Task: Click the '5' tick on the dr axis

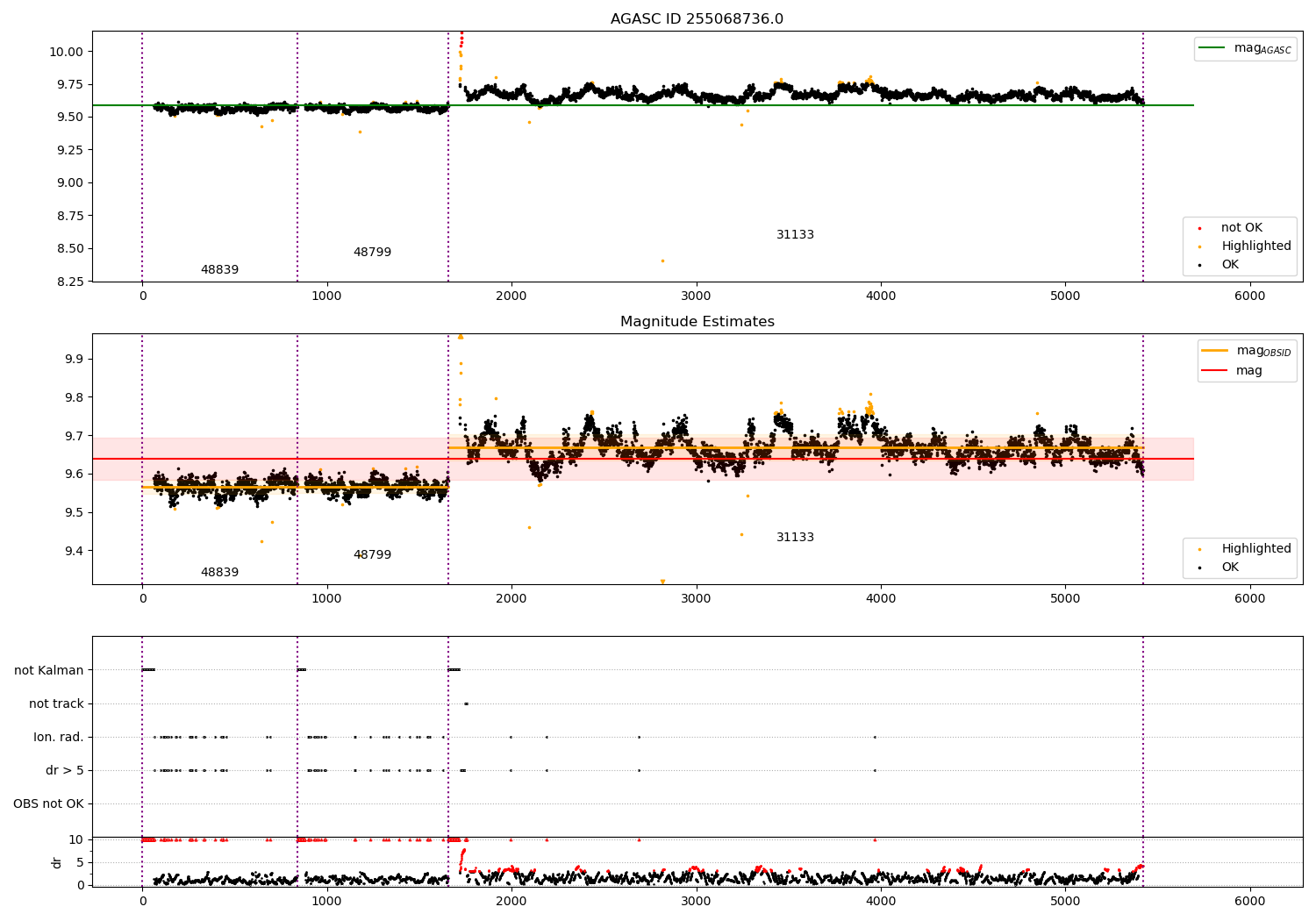Action: coord(80,862)
